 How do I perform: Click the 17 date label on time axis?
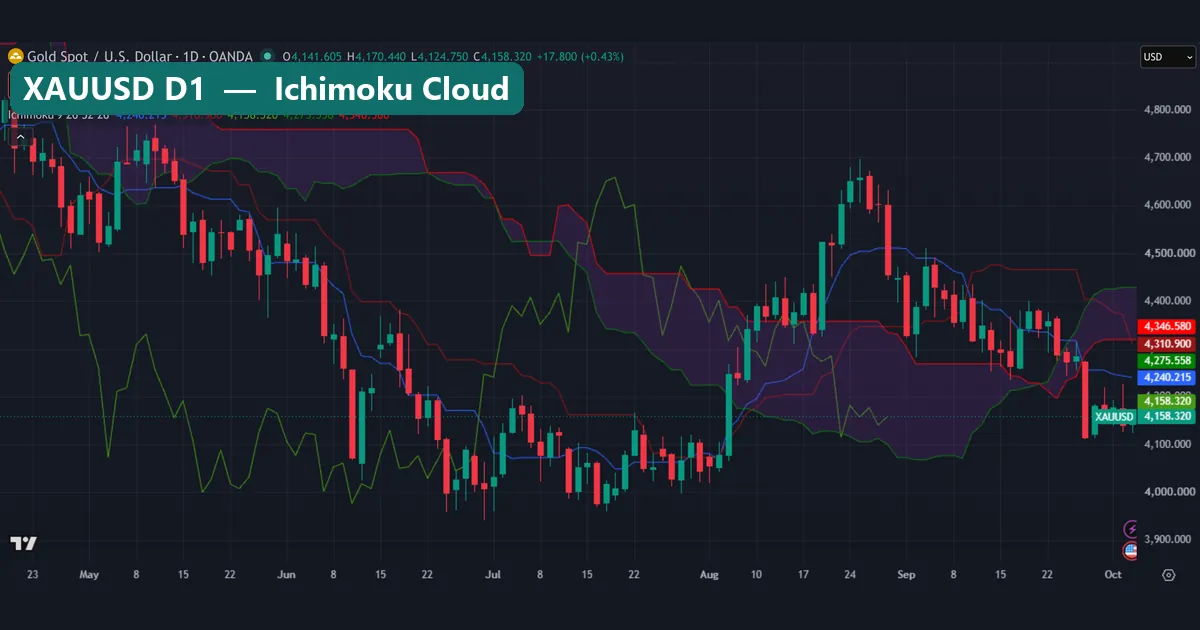(803, 575)
